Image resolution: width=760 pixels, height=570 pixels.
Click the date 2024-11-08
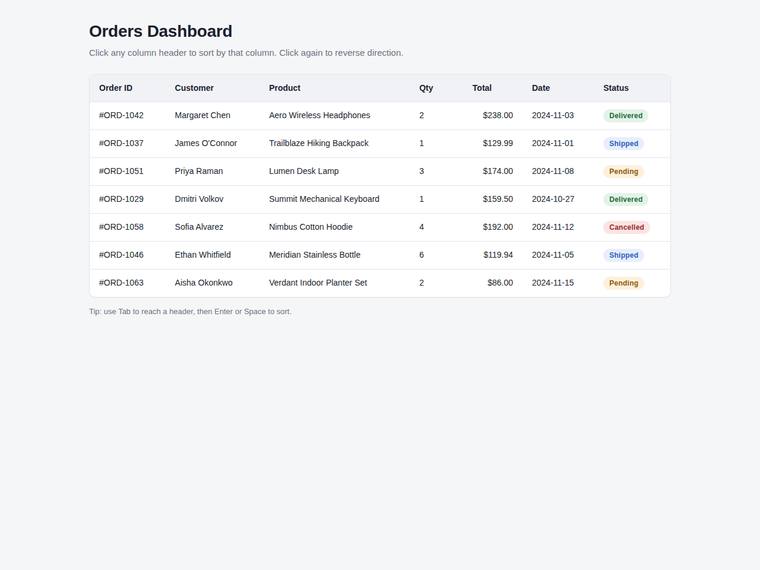pyautogui.click(x=553, y=171)
